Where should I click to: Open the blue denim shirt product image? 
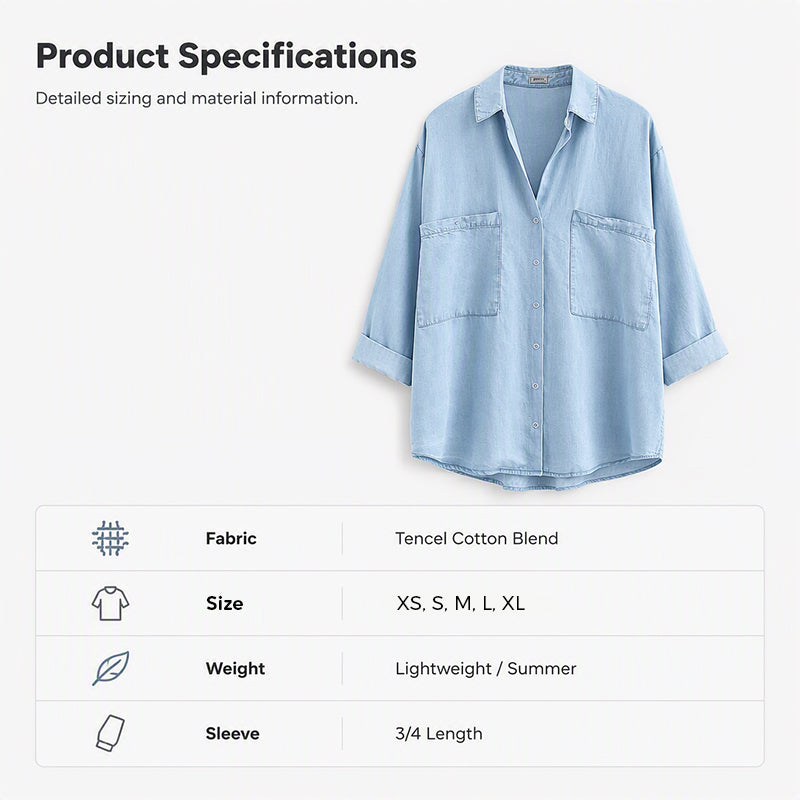(x=540, y=278)
